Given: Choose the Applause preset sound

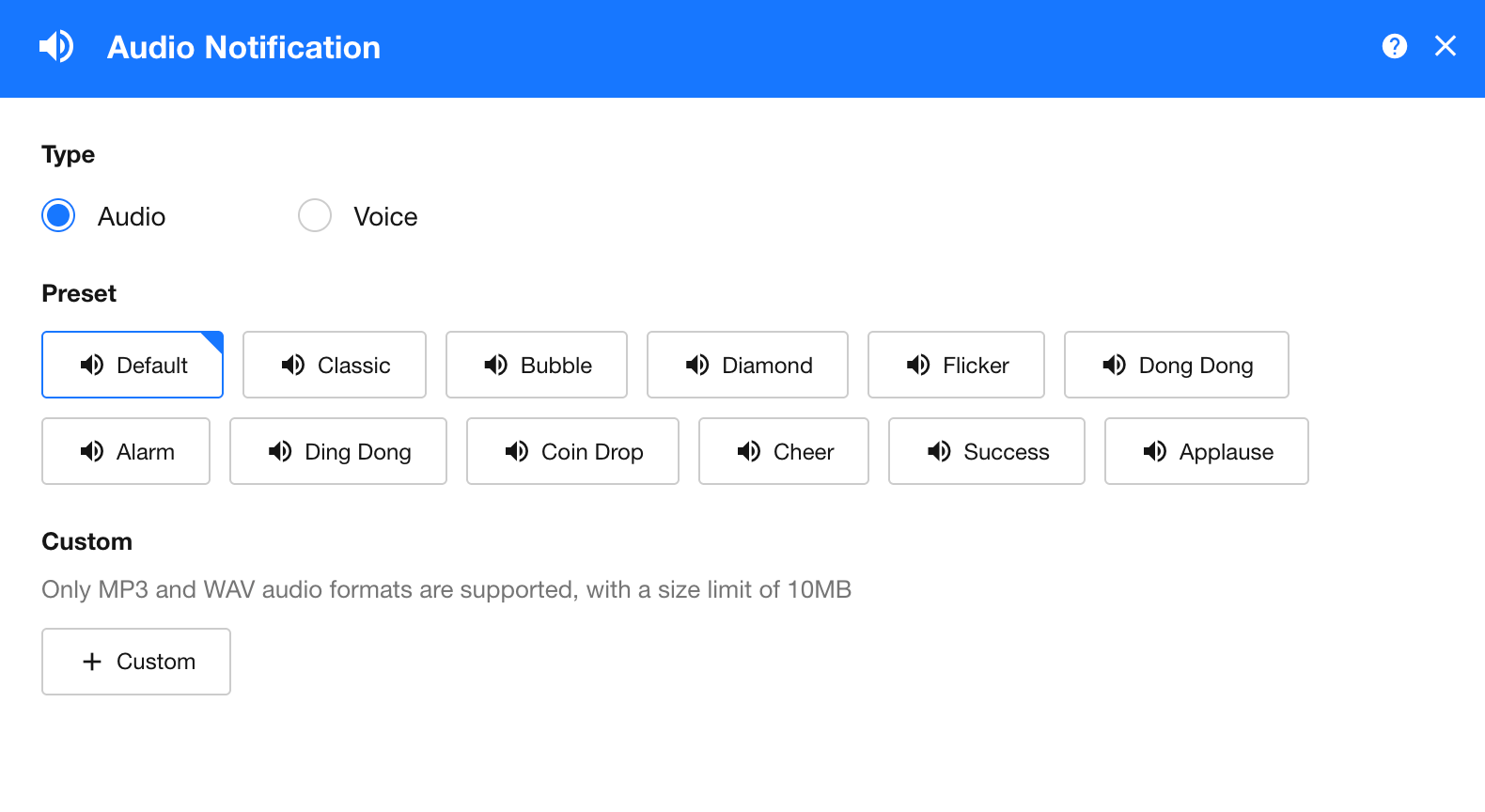Looking at the screenshot, I should pyautogui.click(x=1207, y=451).
